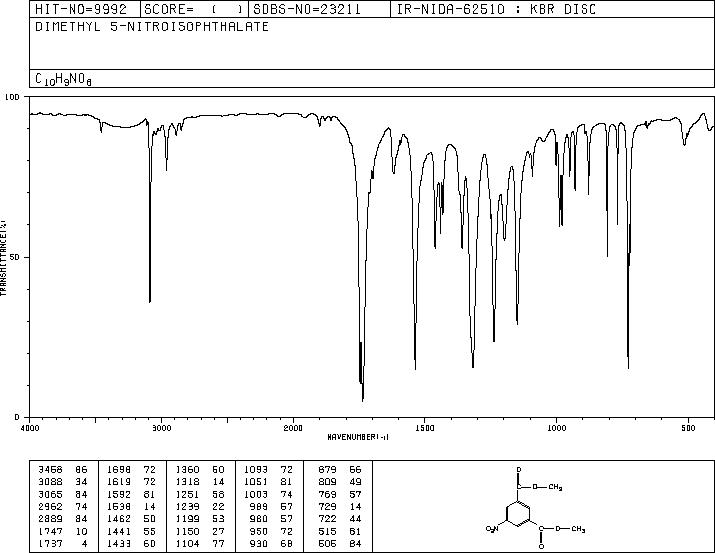Click peak table value 3468
This screenshot has height=553, width=715.
pyautogui.click(x=50, y=469)
